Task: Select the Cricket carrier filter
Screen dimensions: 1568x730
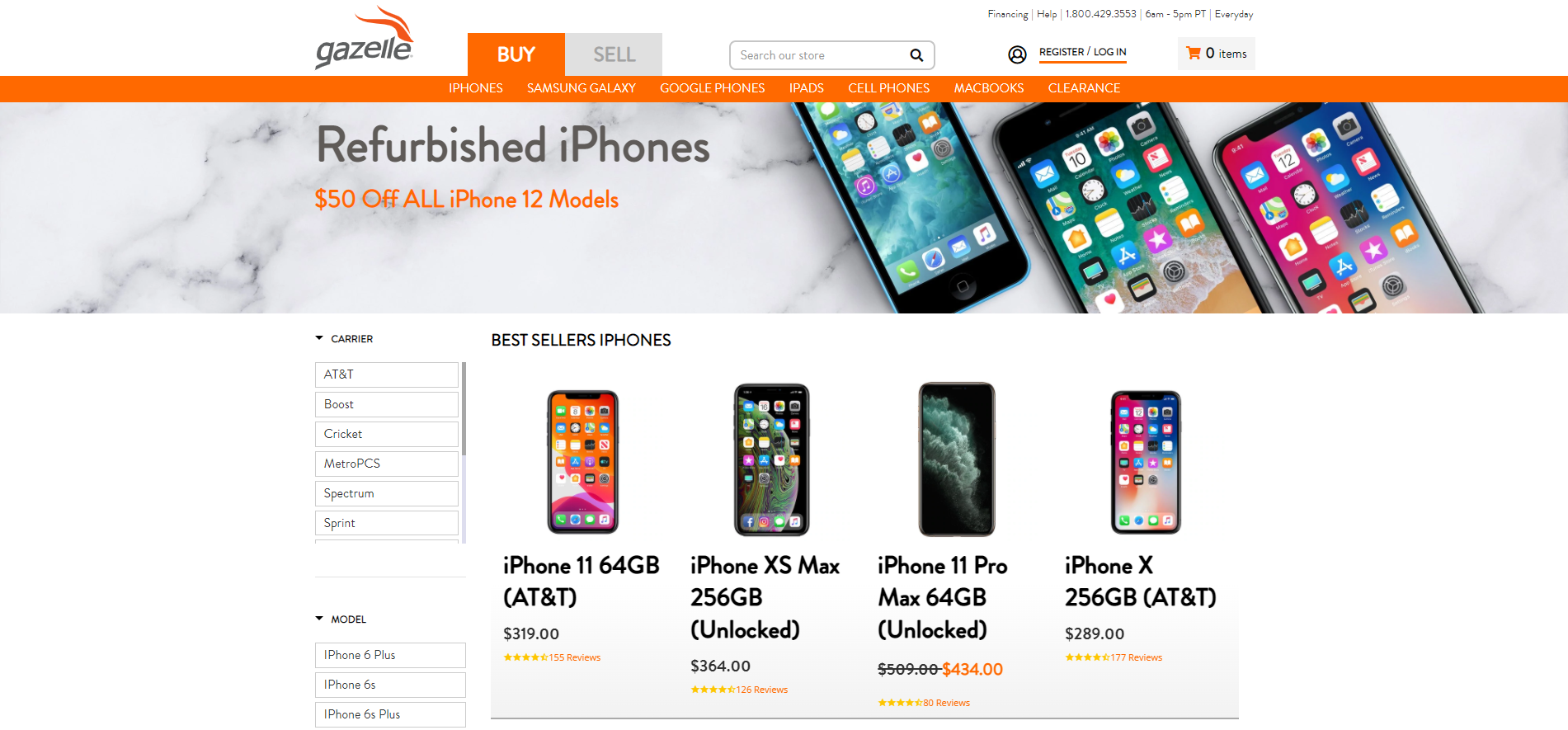Action: (x=386, y=434)
